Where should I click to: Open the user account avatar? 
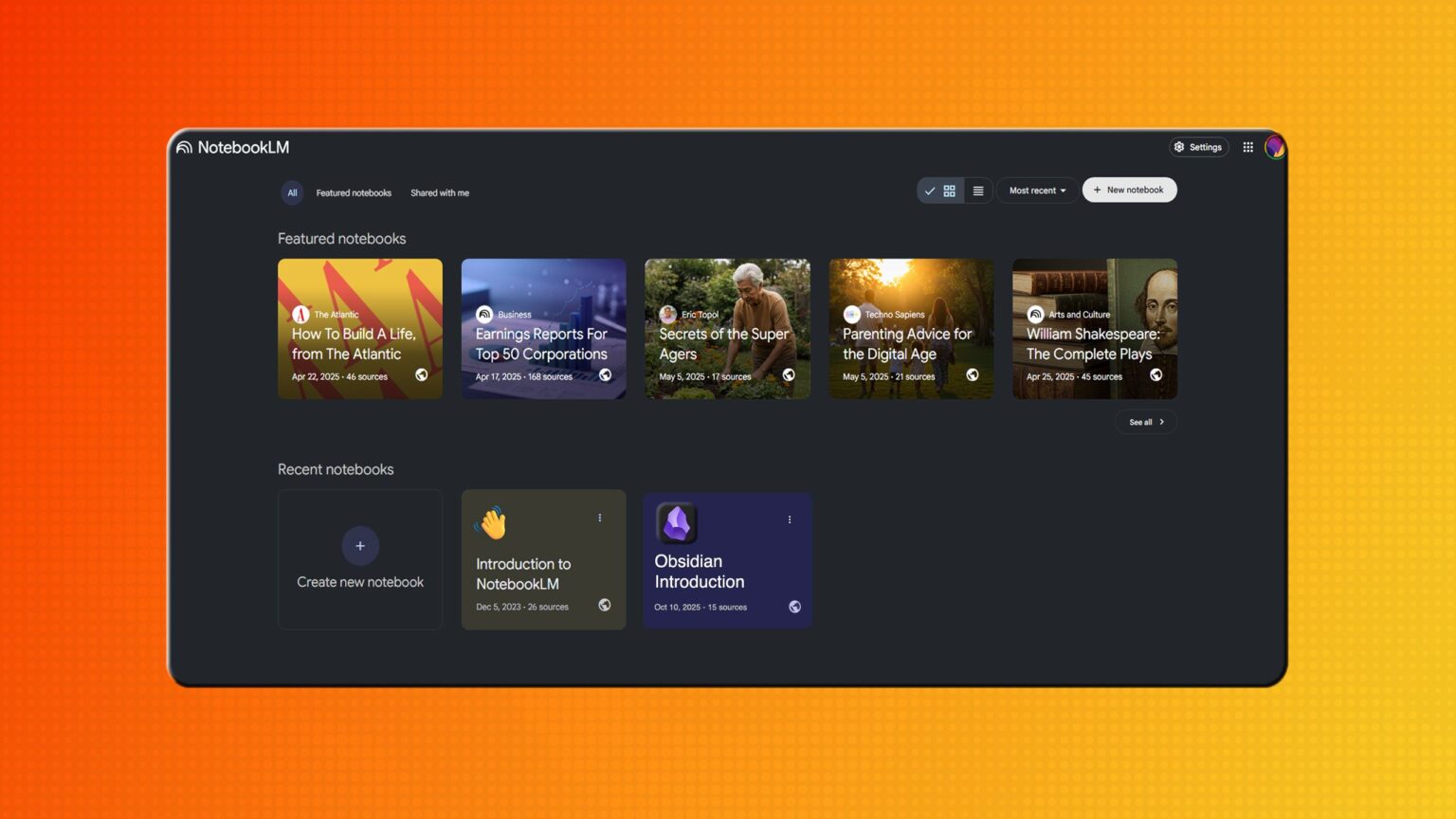pos(1275,147)
